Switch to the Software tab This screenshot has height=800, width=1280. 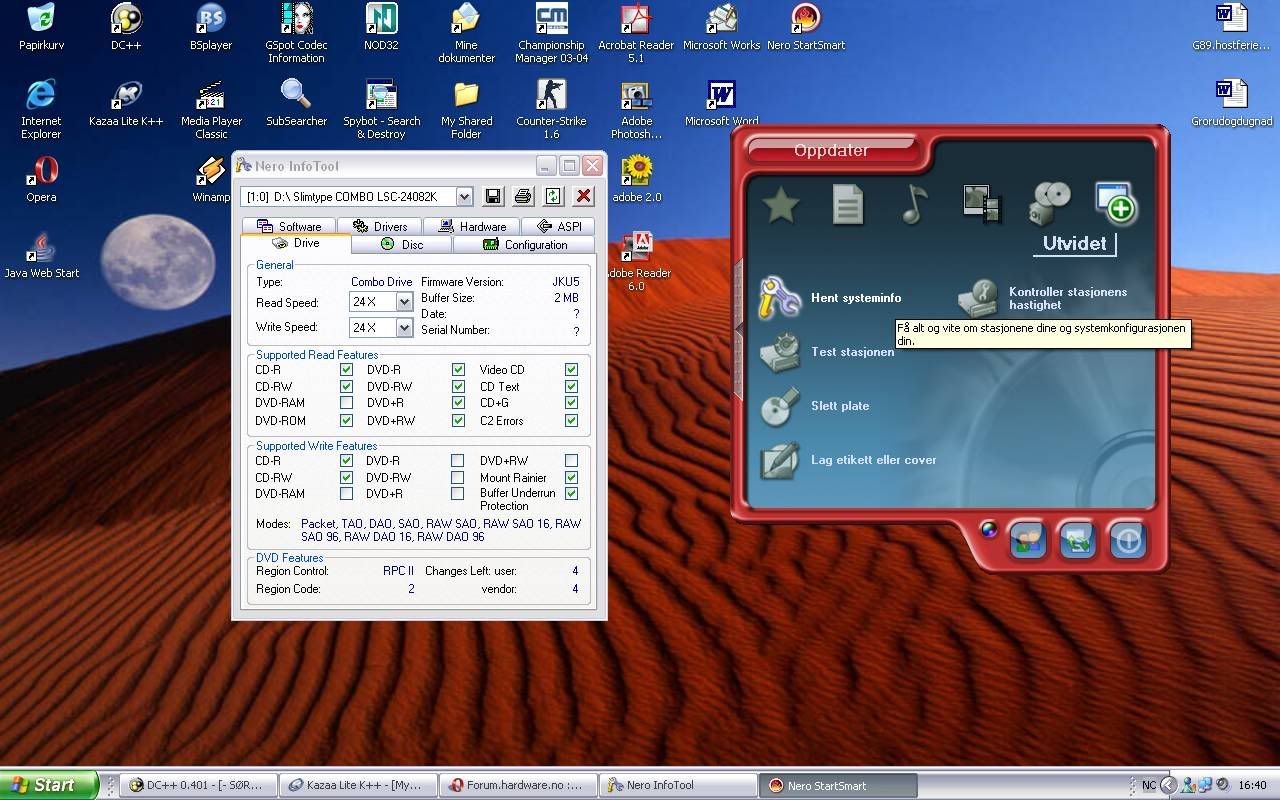(x=289, y=226)
